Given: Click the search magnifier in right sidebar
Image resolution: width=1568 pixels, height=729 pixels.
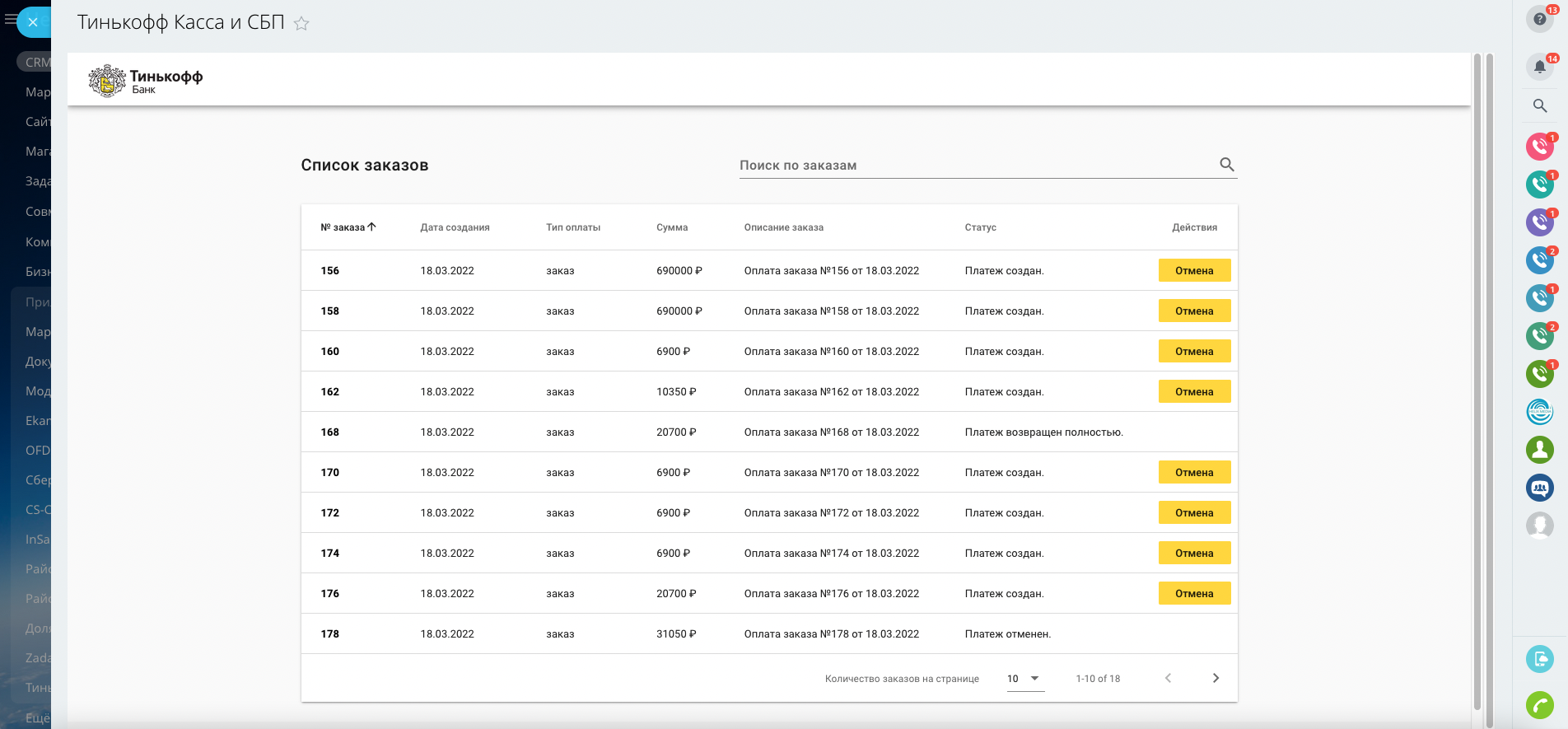Looking at the screenshot, I should point(1539,105).
